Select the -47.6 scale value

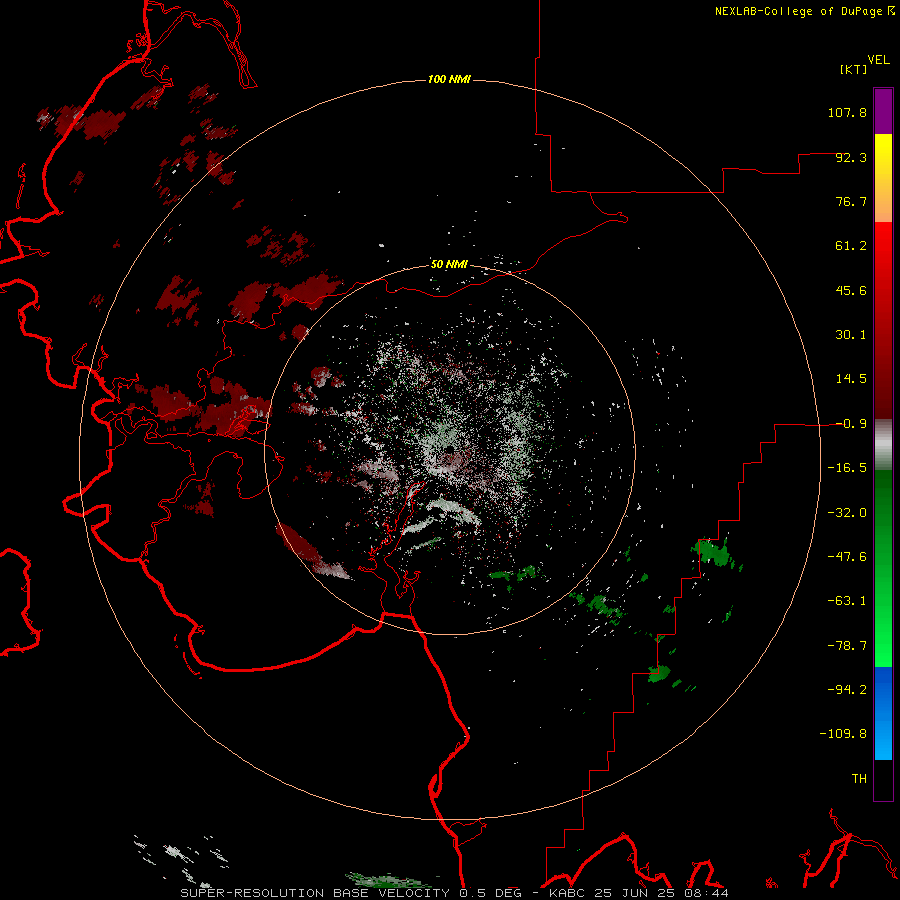[847, 557]
